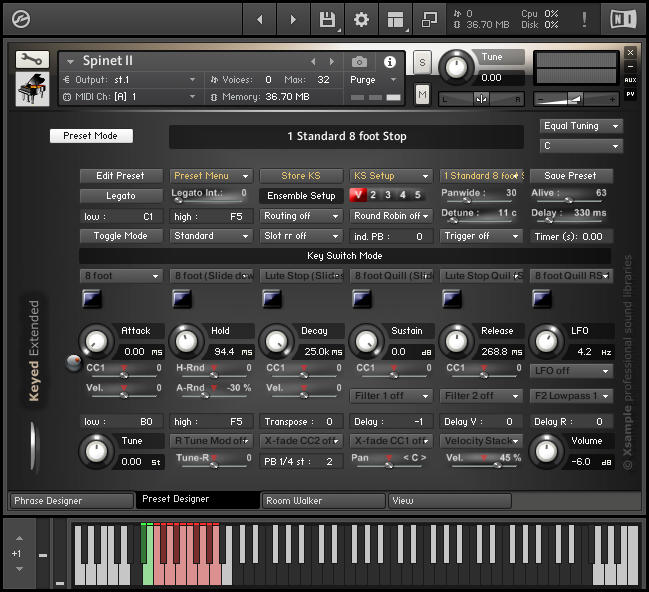
Task: Click the Edit Preset button
Action: [121, 176]
